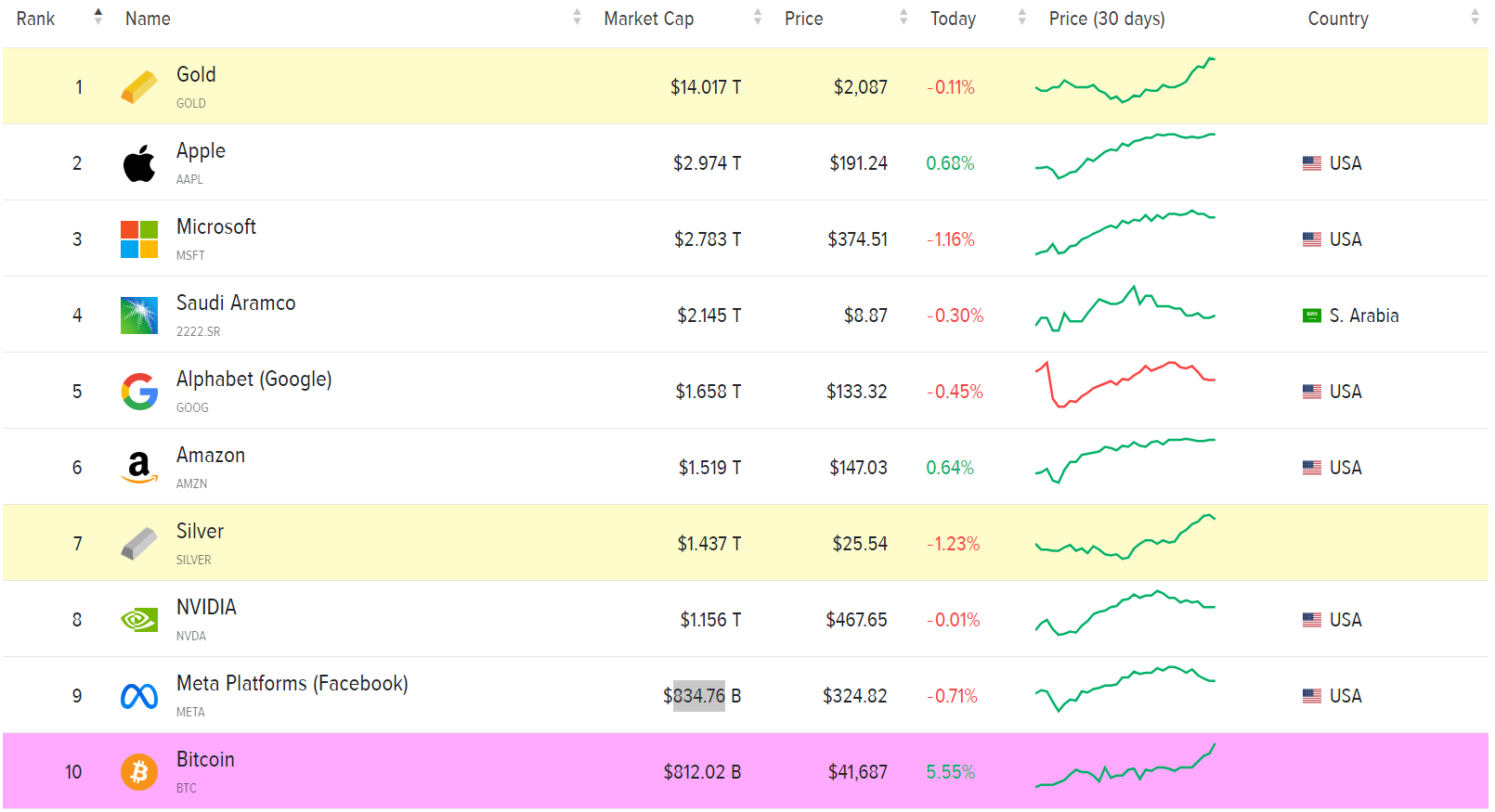
Task: Click Microsoft's -1.16% today change
Action: (951, 239)
